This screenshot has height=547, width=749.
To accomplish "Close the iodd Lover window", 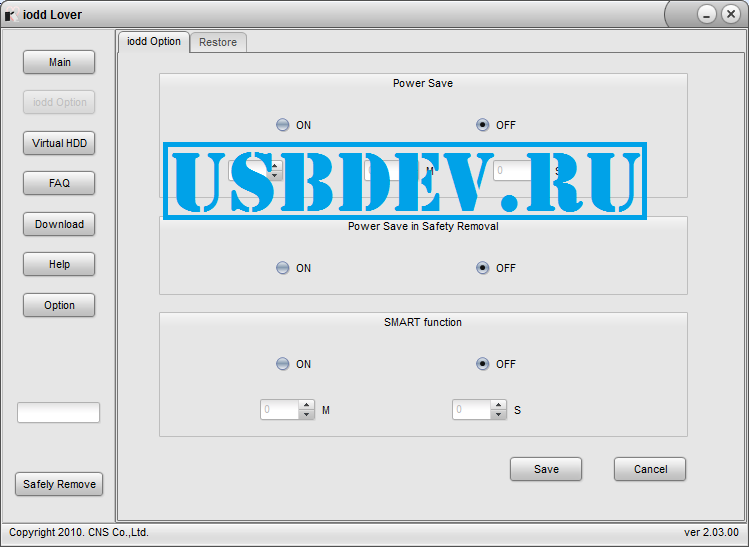I will coord(731,14).
